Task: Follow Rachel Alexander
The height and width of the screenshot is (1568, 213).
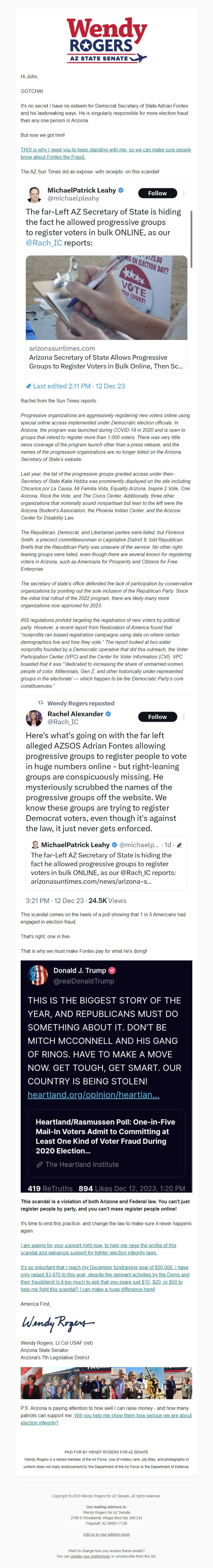Action: pyautogui.click(x=157, y=716)
